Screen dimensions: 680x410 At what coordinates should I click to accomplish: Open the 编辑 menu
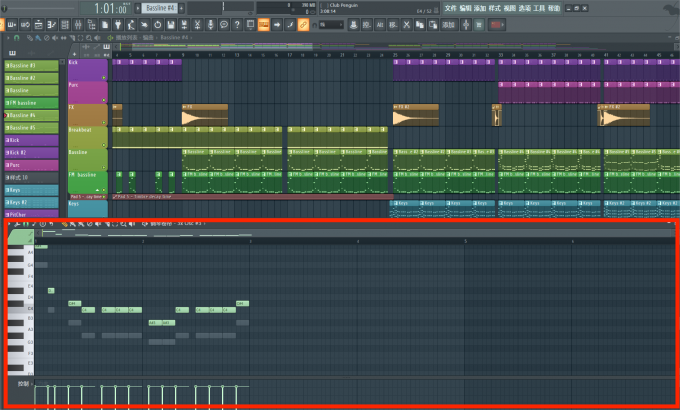[465, 8]
